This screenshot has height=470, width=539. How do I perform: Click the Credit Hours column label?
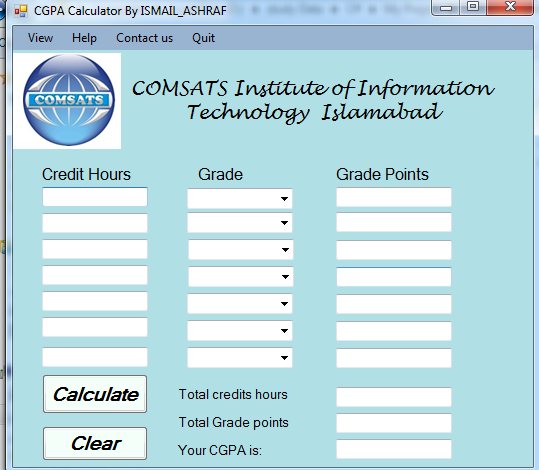(86, 174)
